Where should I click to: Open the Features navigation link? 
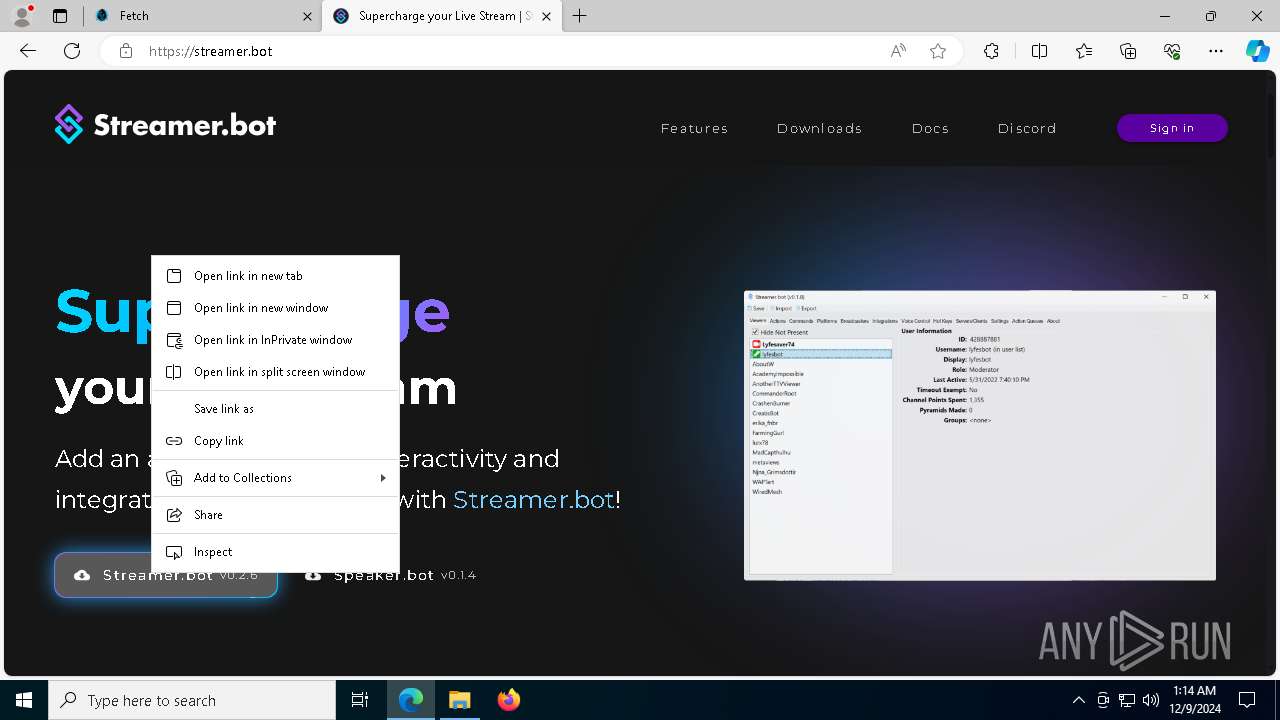point(694,128)
